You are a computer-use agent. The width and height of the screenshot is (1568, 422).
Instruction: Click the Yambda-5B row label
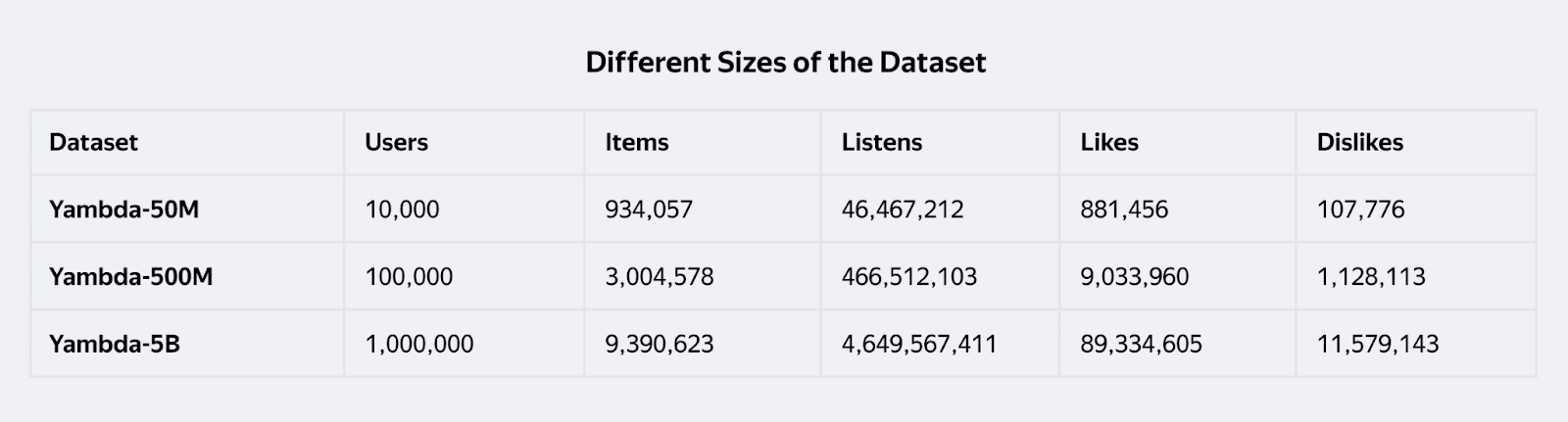[x=114, y=345]
